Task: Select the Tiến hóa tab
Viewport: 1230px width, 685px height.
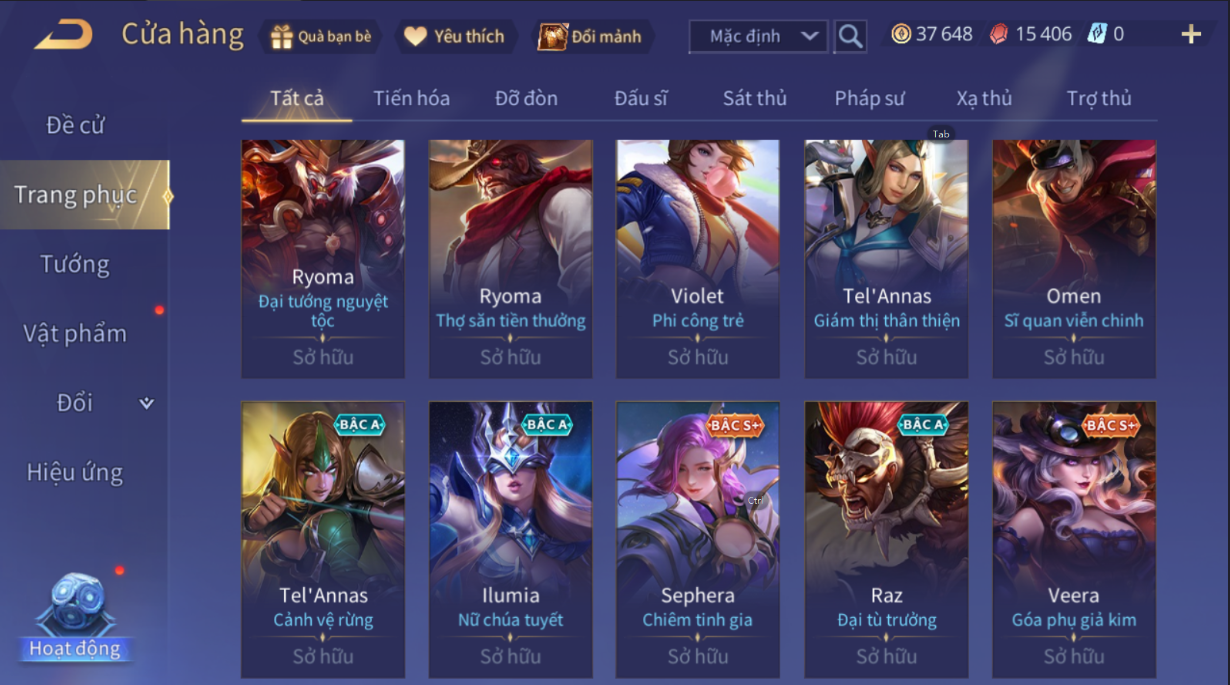Action: (411, 98)
